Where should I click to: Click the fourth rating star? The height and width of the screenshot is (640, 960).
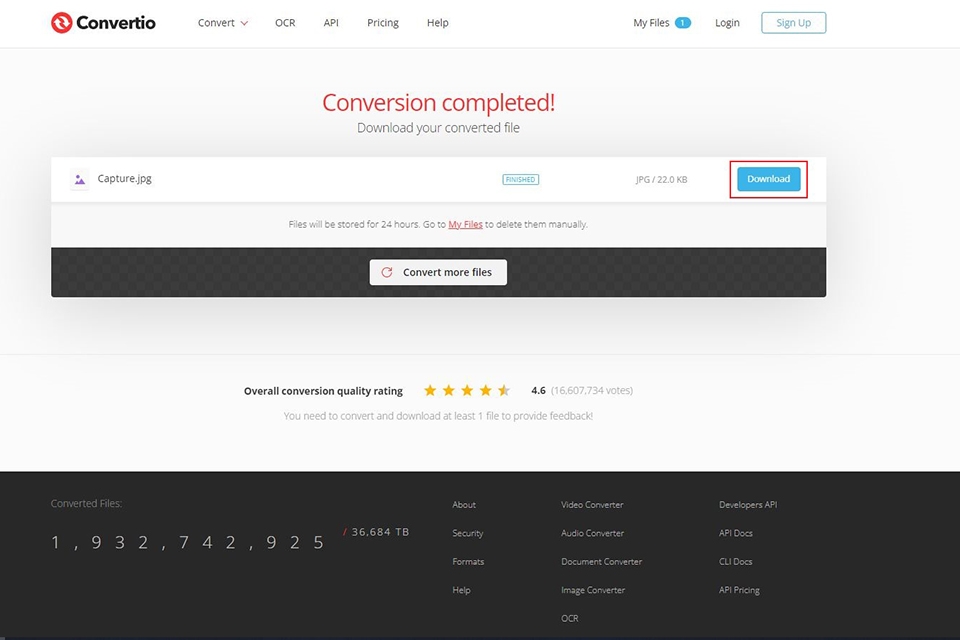[486, 390]
